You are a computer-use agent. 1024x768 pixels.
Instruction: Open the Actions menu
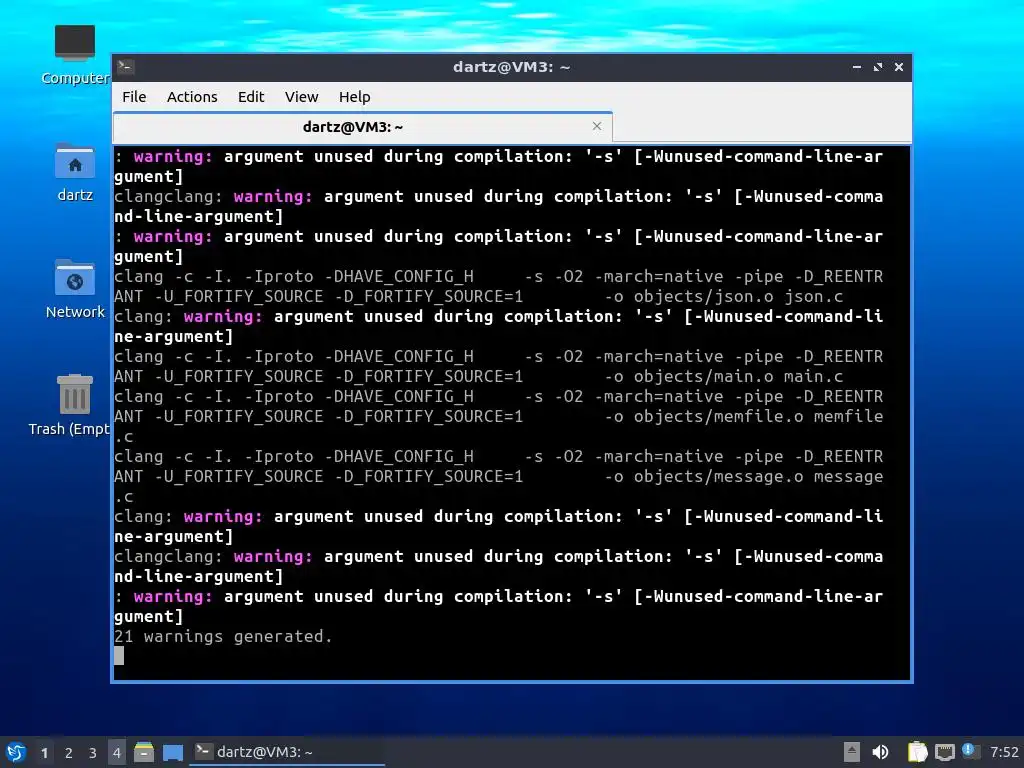(x=192, y=97)
